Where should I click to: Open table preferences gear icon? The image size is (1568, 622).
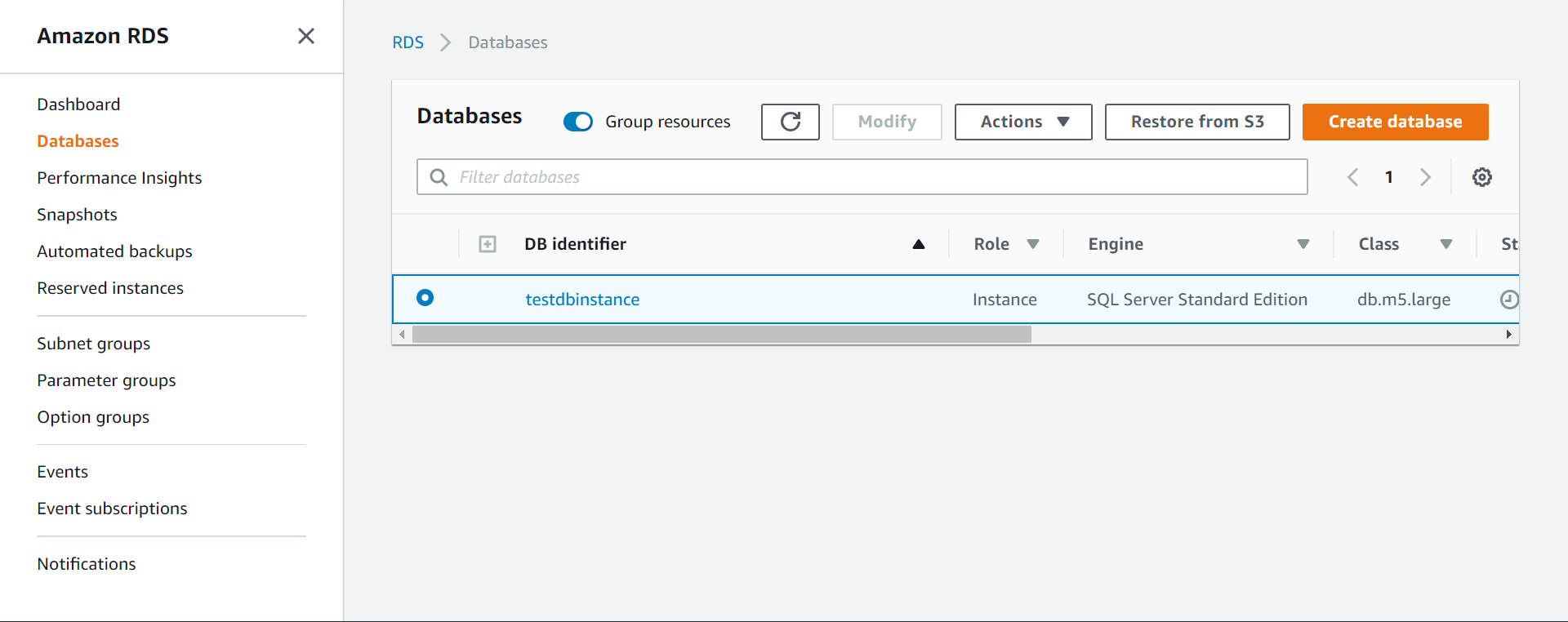tap(1481, 177)
